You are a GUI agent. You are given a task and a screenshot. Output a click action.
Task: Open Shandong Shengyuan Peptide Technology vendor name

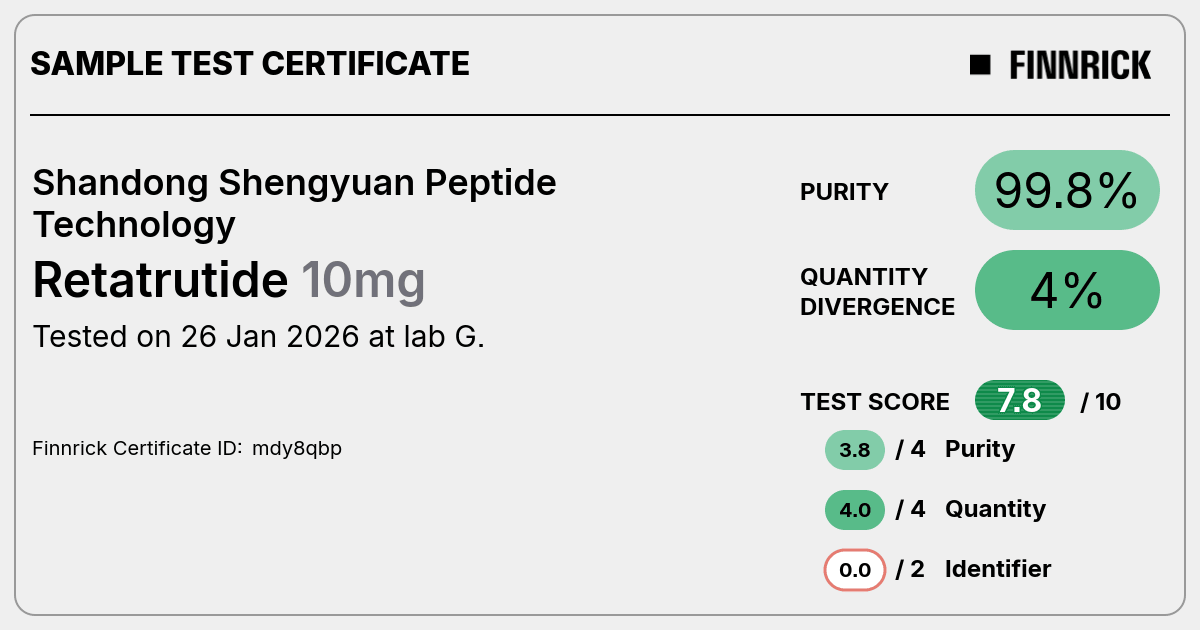(294, 203)
